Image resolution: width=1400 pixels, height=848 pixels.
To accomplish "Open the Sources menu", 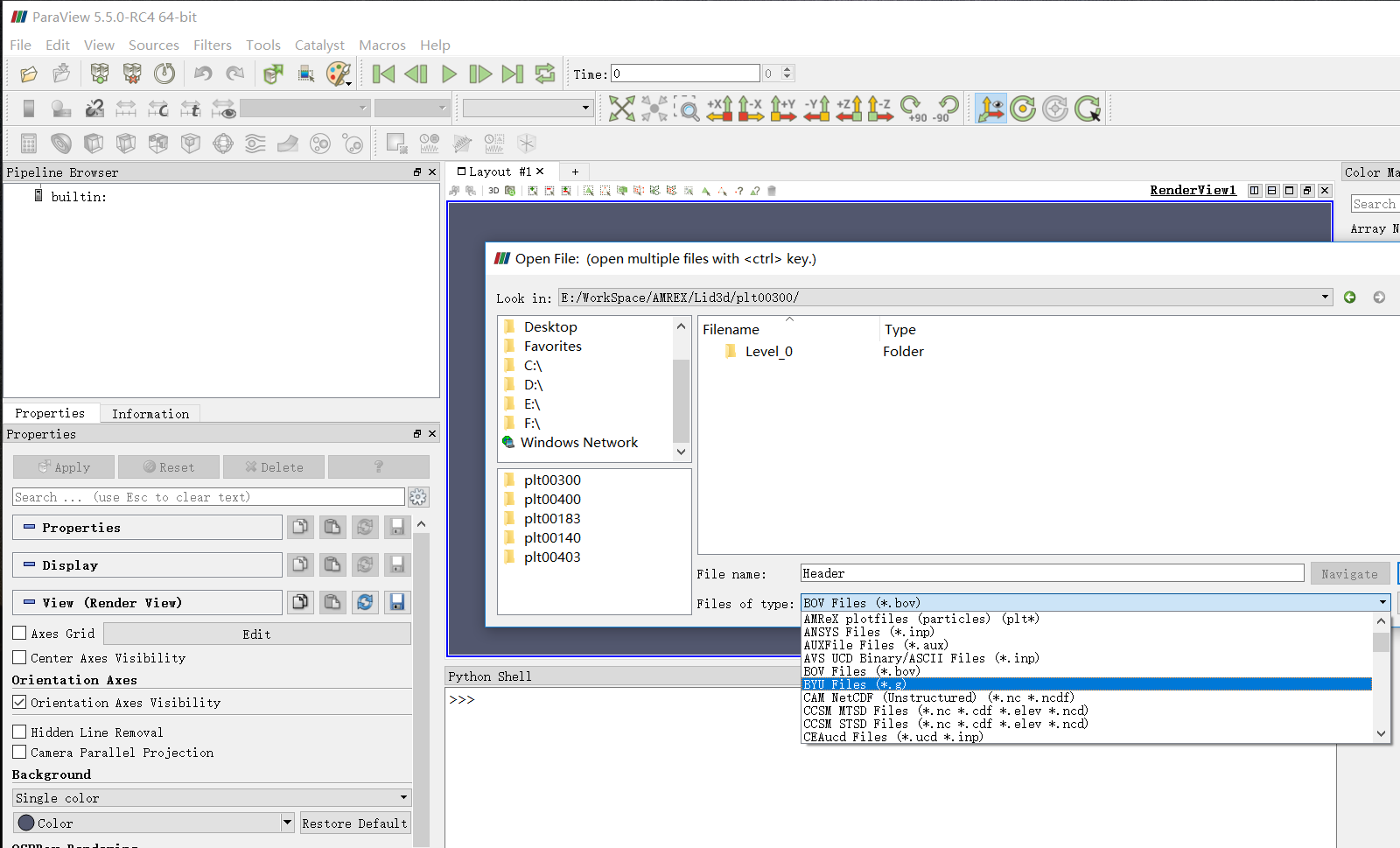I will pyautogui.click(x=154, y=45).
